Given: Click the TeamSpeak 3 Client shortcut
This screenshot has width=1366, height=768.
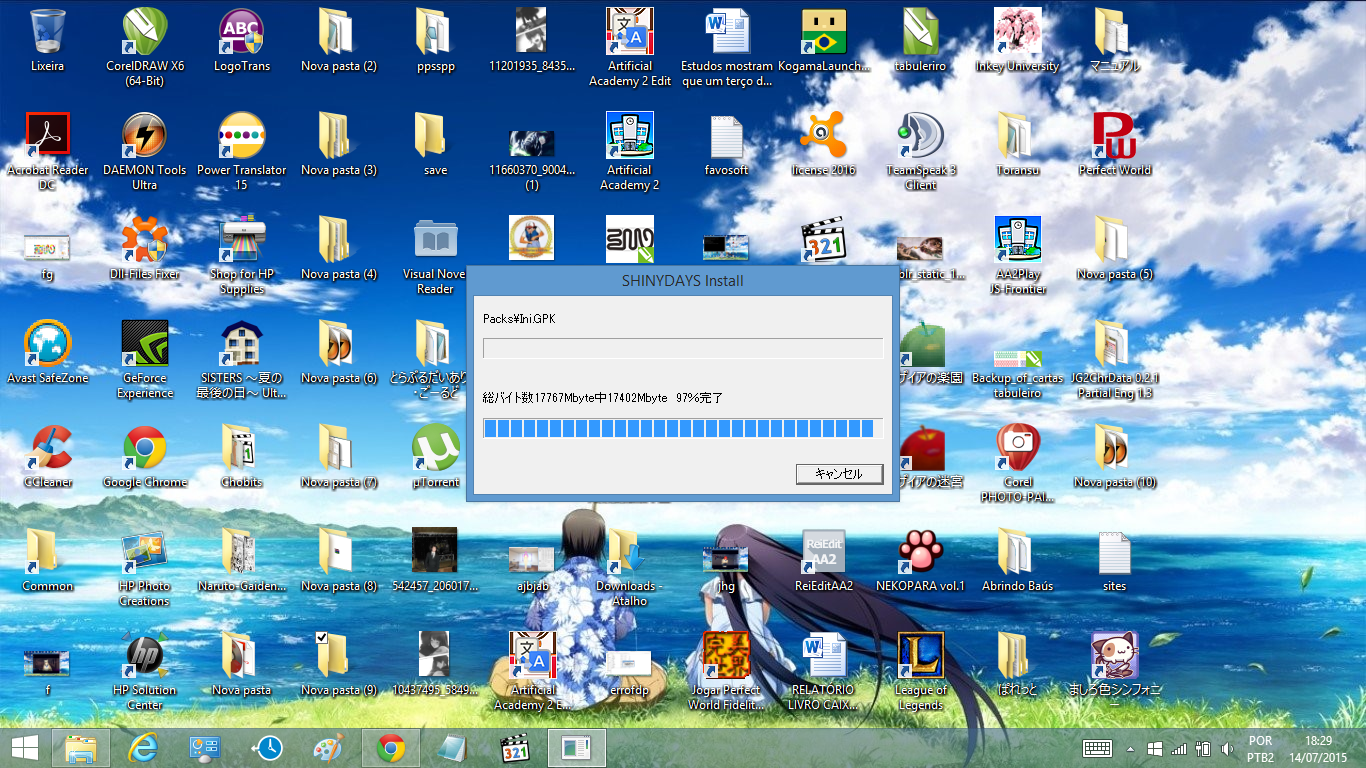Looking at the screenshot, I should [x=920, y=137].
